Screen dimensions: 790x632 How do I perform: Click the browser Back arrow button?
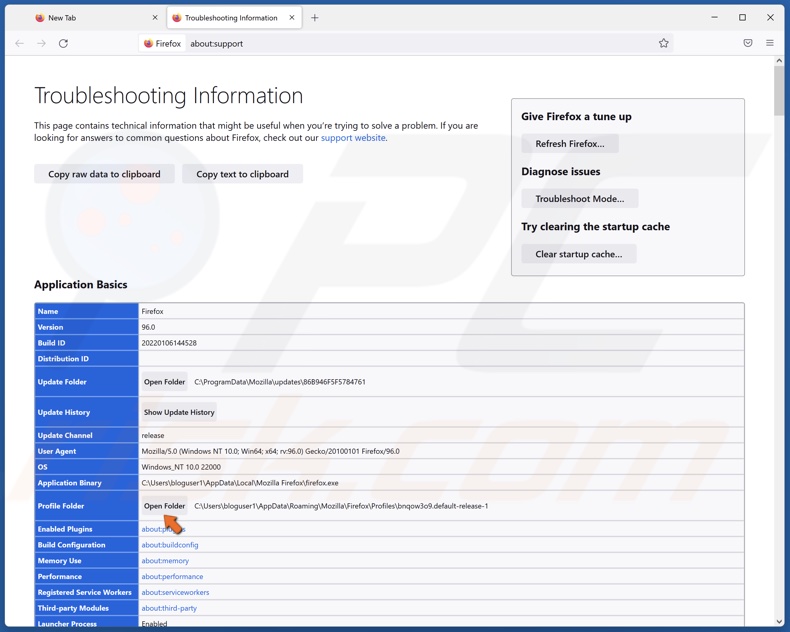(19, 44)
